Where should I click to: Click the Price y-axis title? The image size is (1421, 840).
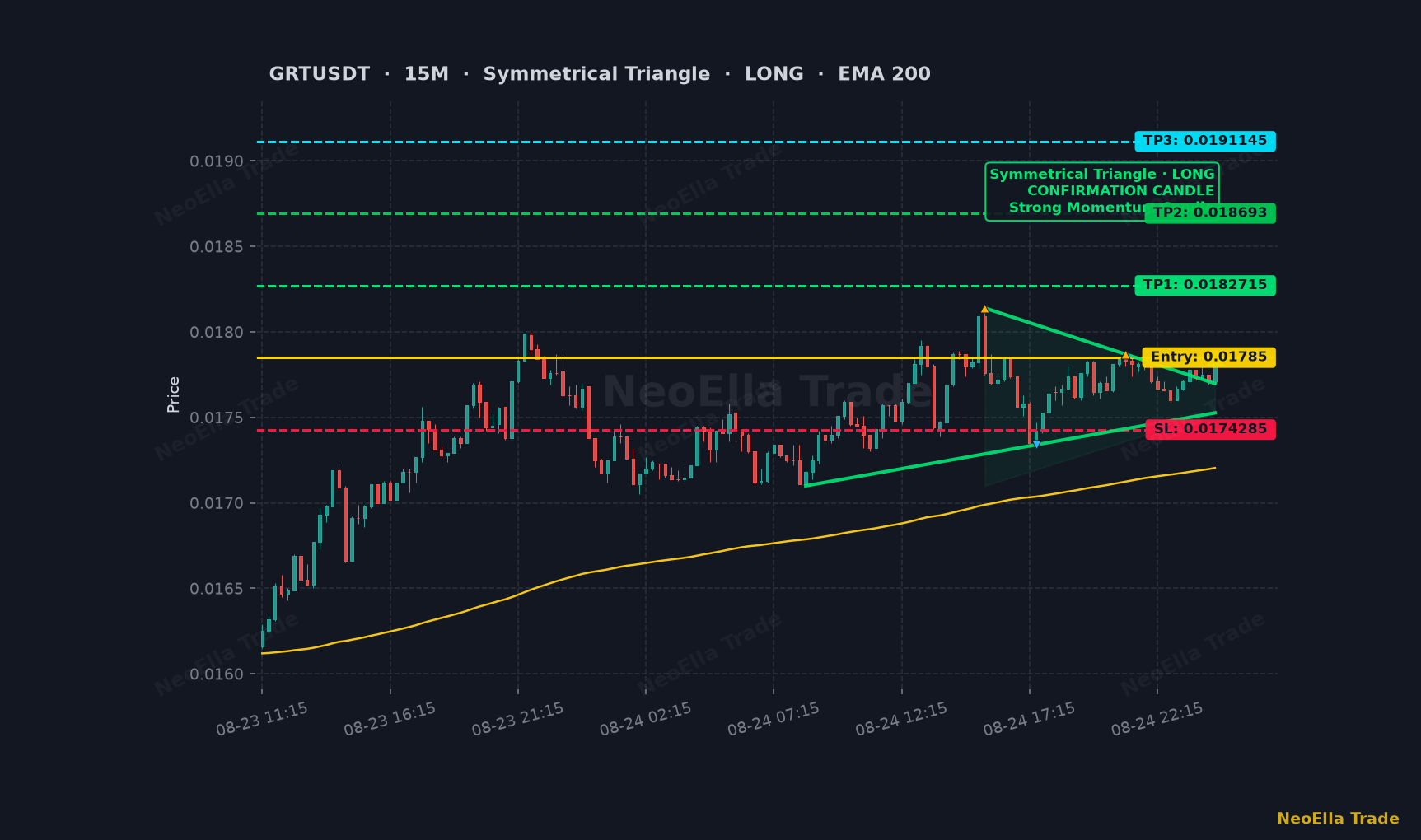(173, 394)
